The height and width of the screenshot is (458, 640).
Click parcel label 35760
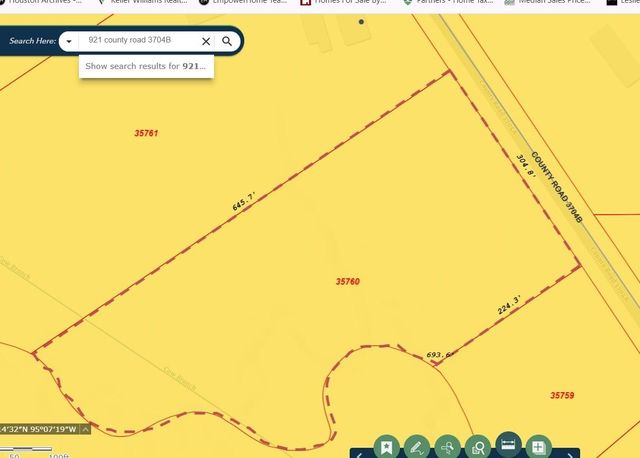click(347, 282)
